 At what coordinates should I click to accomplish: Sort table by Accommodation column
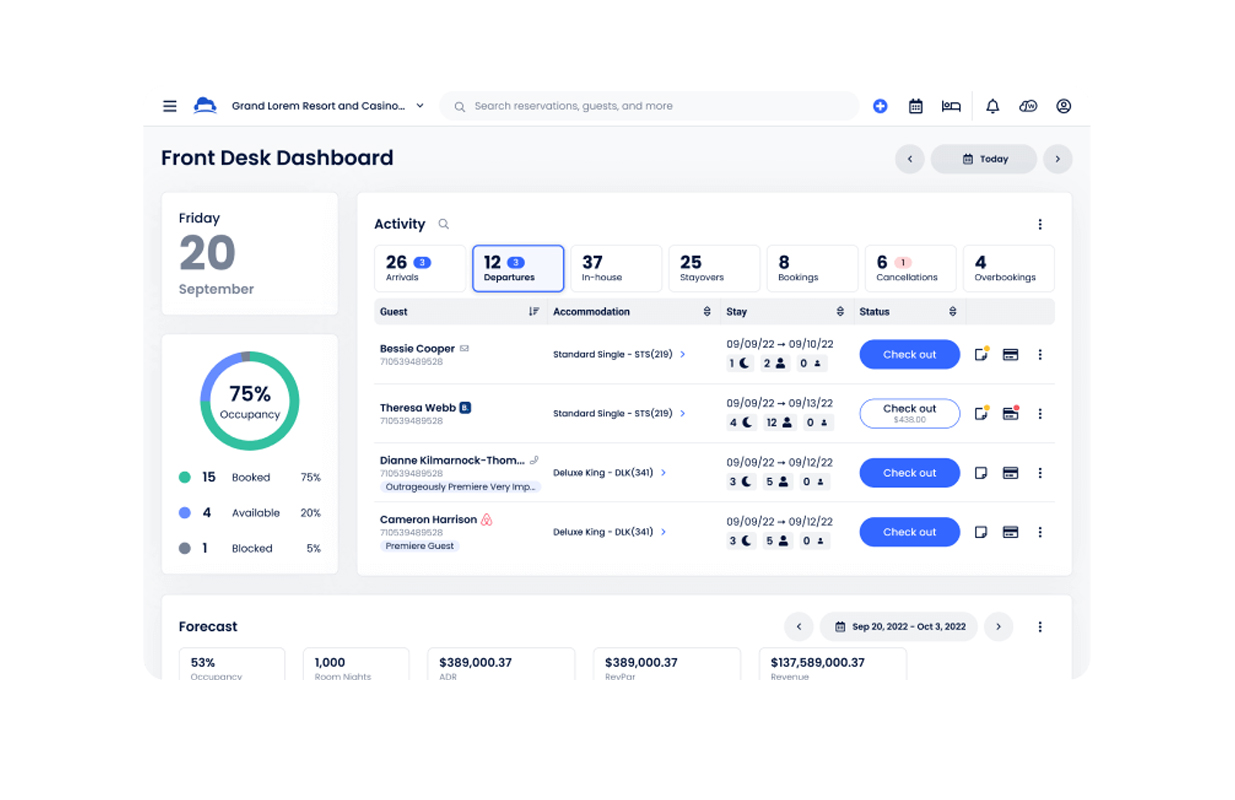click(706, 312)
